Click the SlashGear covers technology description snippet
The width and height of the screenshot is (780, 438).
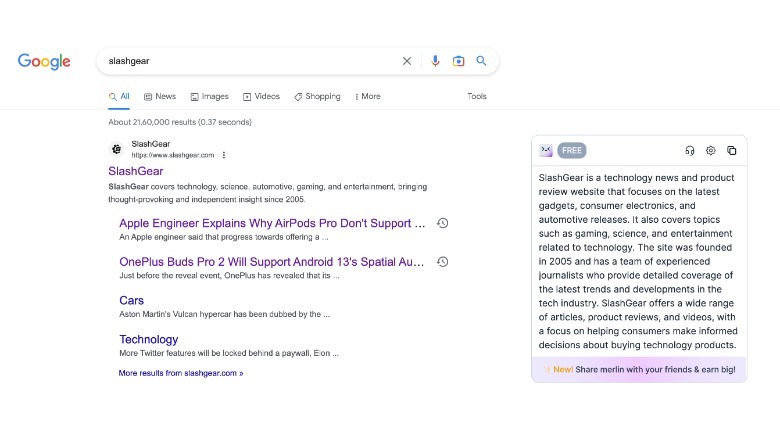pyautogui.click(x=268, y=193)
